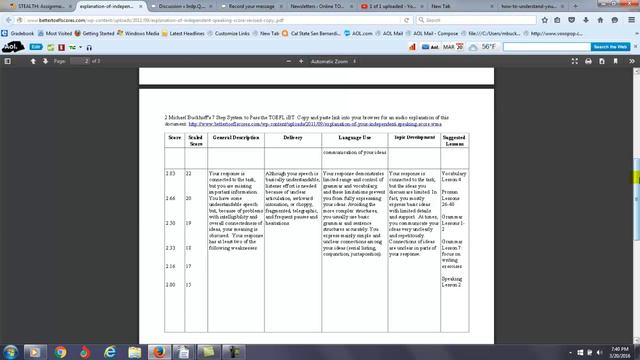
Task: Launch Google Chrome from taskbar
Action: pyautogui.click(x=60, y=352)
